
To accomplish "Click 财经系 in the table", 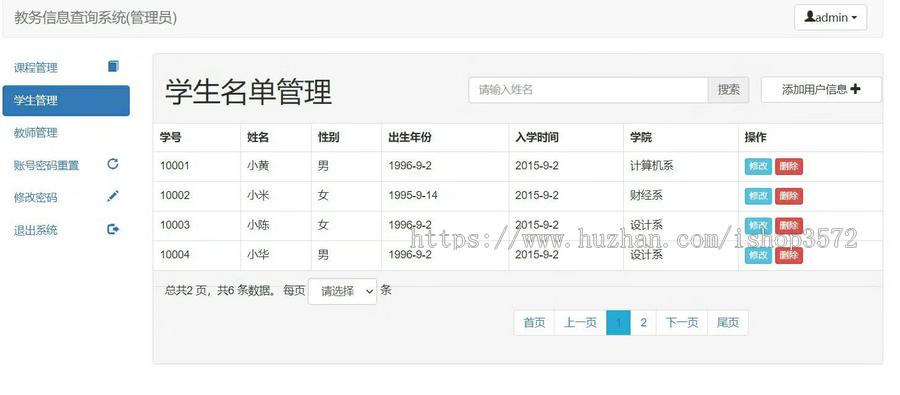I will click(x=646, y=195).
